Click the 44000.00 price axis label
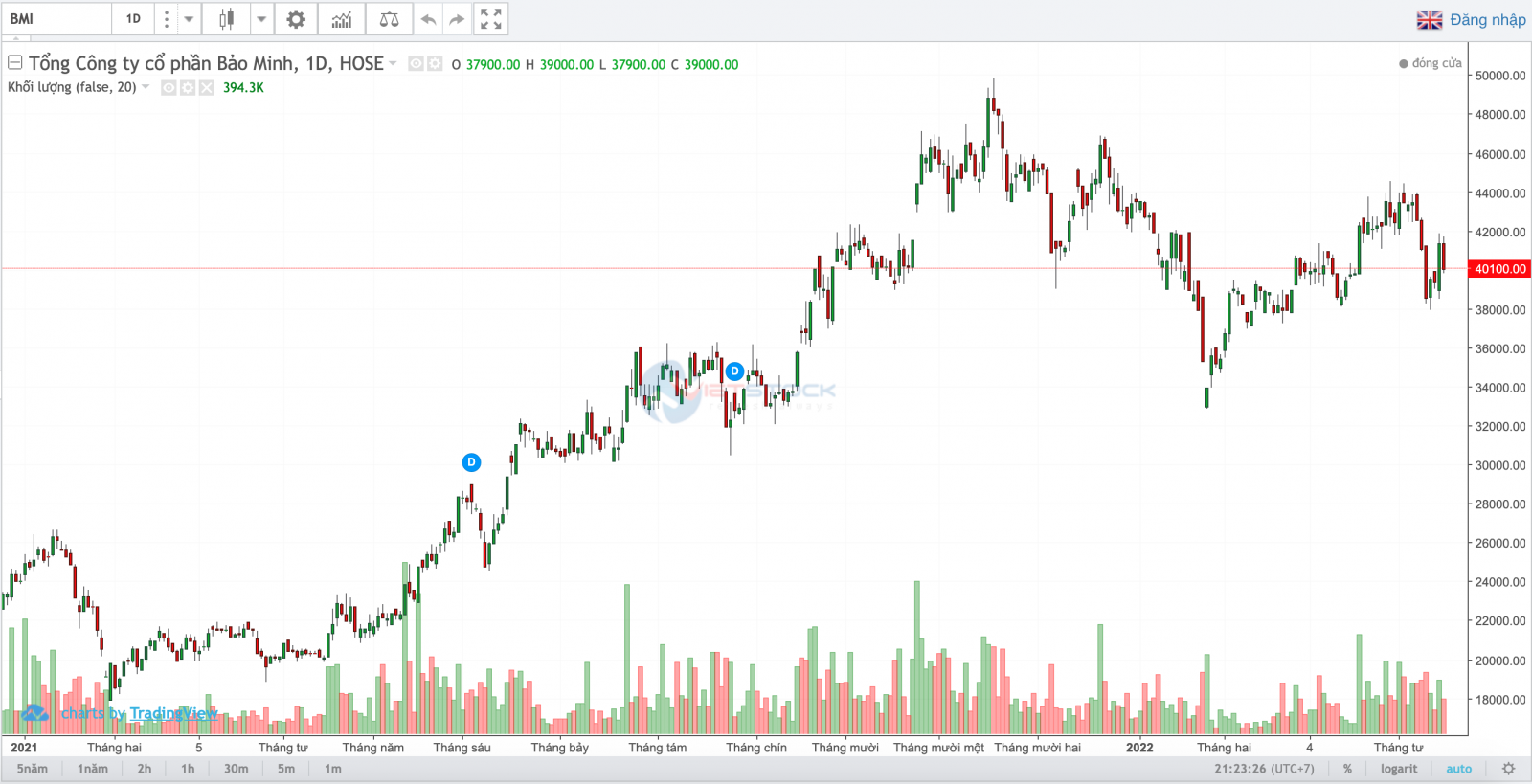The width and height of the screenshot is (1532, 784). point(1500,193)
